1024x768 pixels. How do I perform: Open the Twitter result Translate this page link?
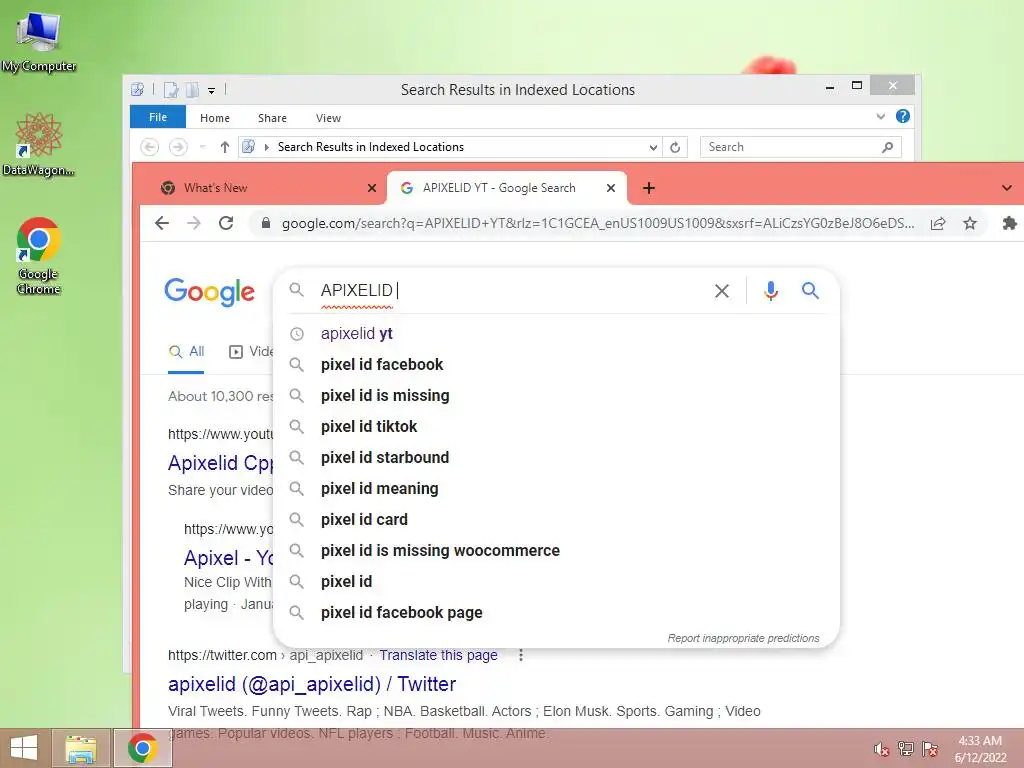(438, 655)
